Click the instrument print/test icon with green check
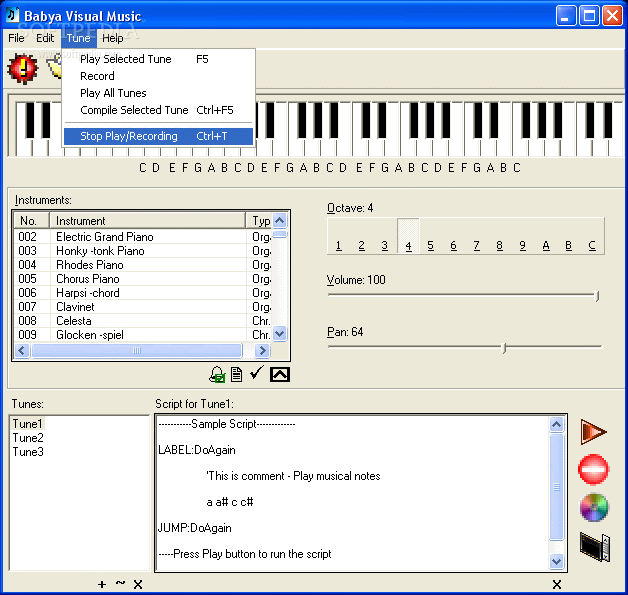The image size is (628, 595). click(217, 375)
